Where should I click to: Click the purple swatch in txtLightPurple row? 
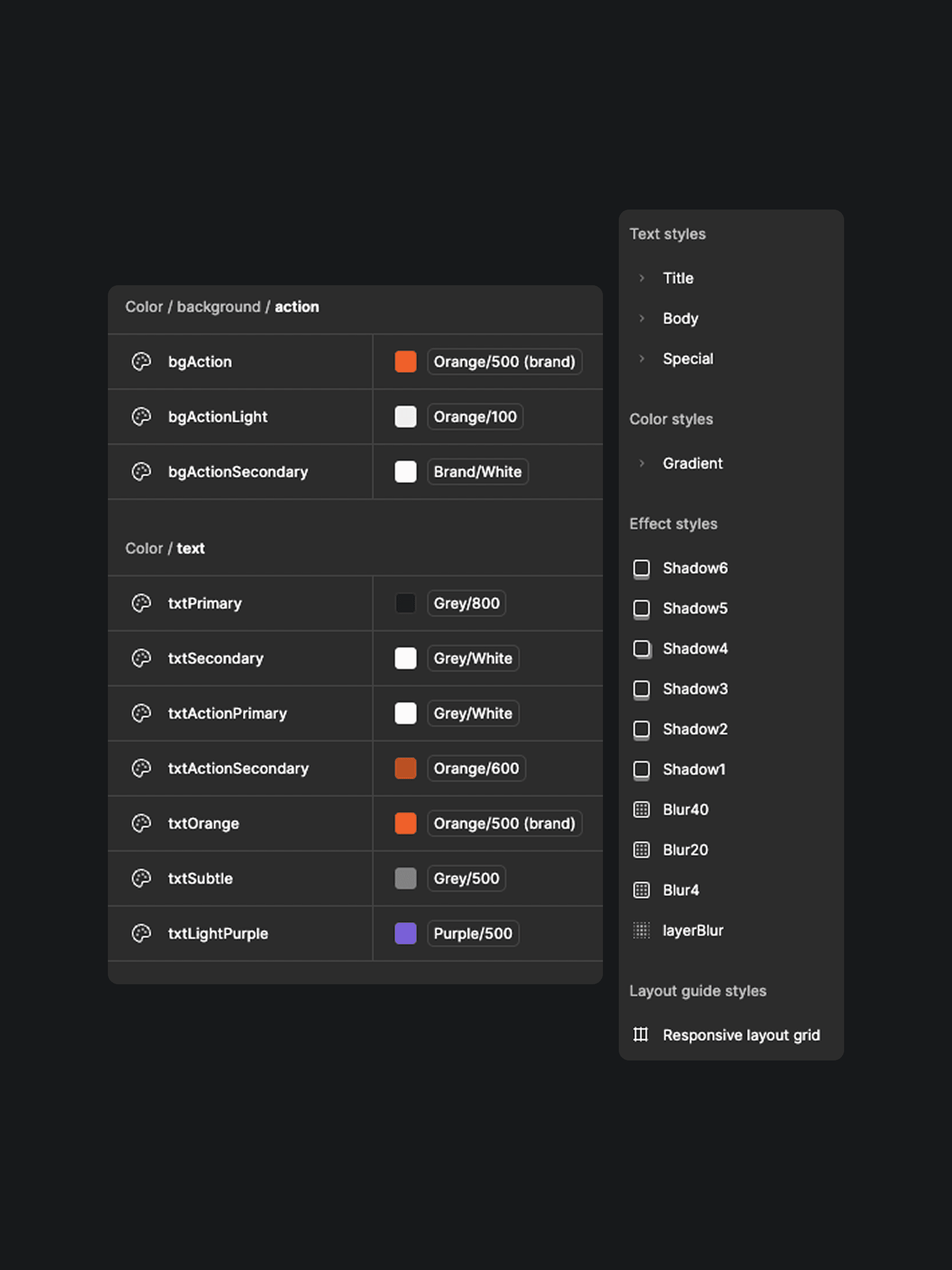(x=406, y=933)
